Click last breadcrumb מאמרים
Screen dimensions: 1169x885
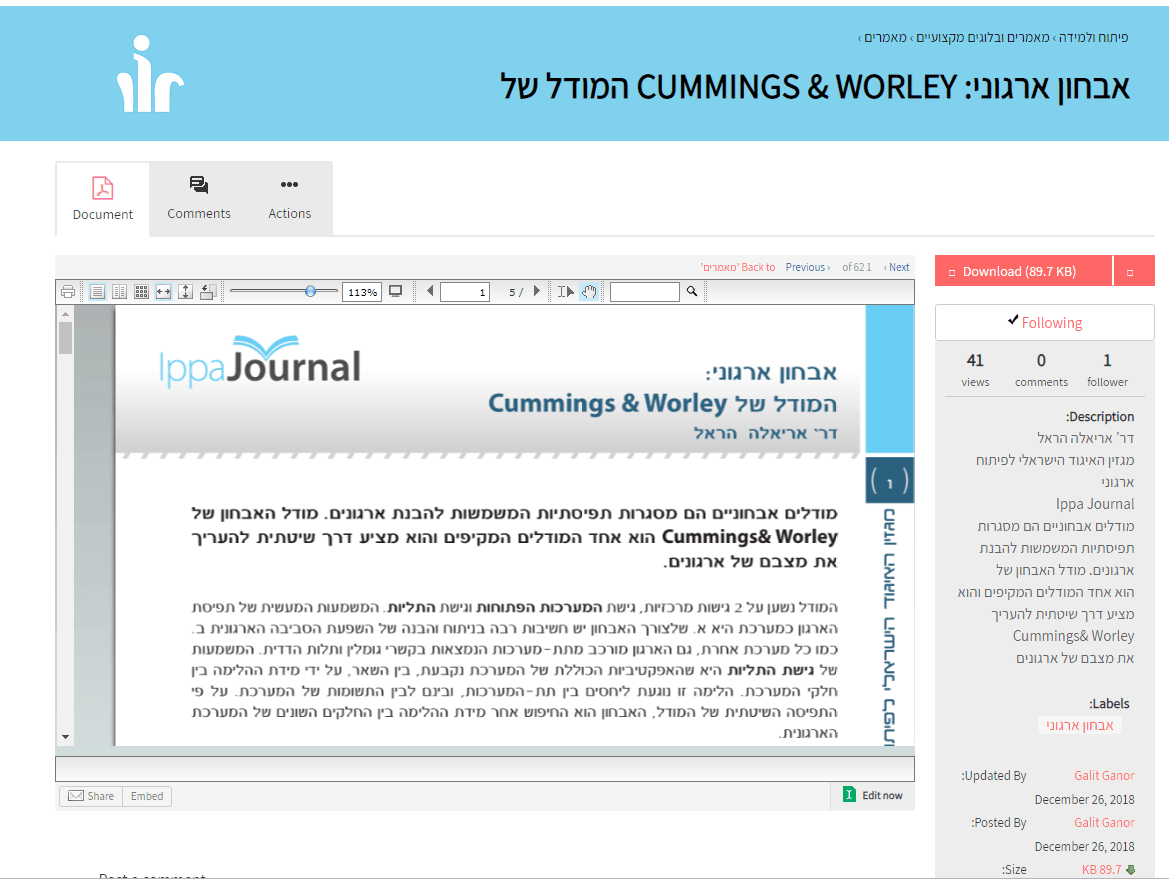(886, 37)
